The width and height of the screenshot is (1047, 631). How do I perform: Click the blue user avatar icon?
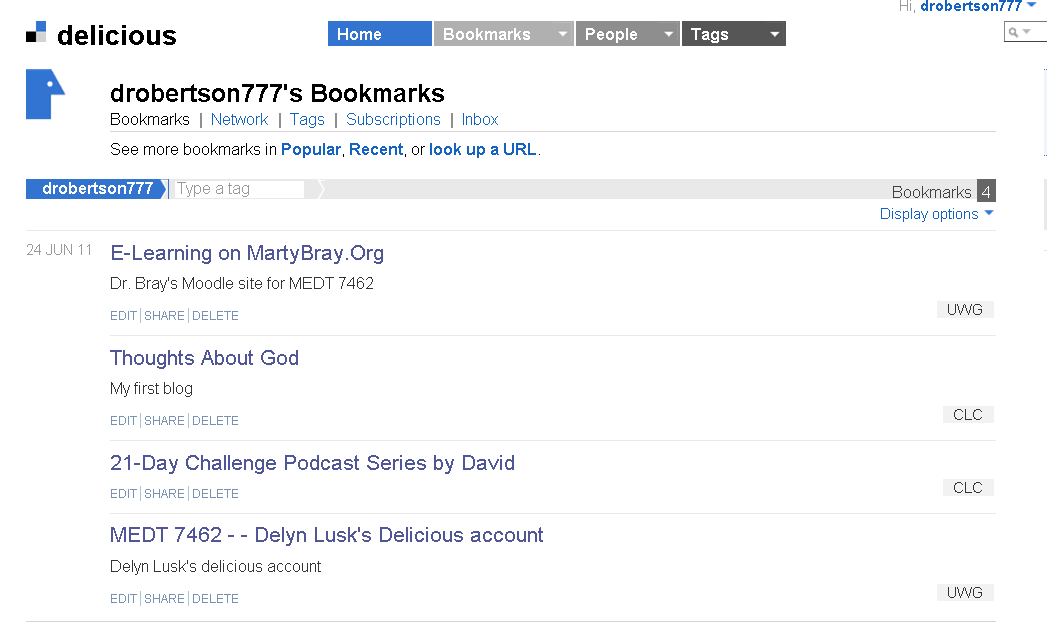[45, 95]
